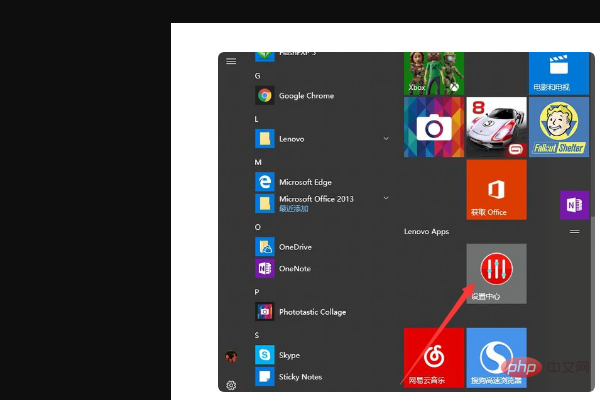Open Settings gear in Start sidebar
This screenshot has width=600, height=400.
(x=231, y=385)
